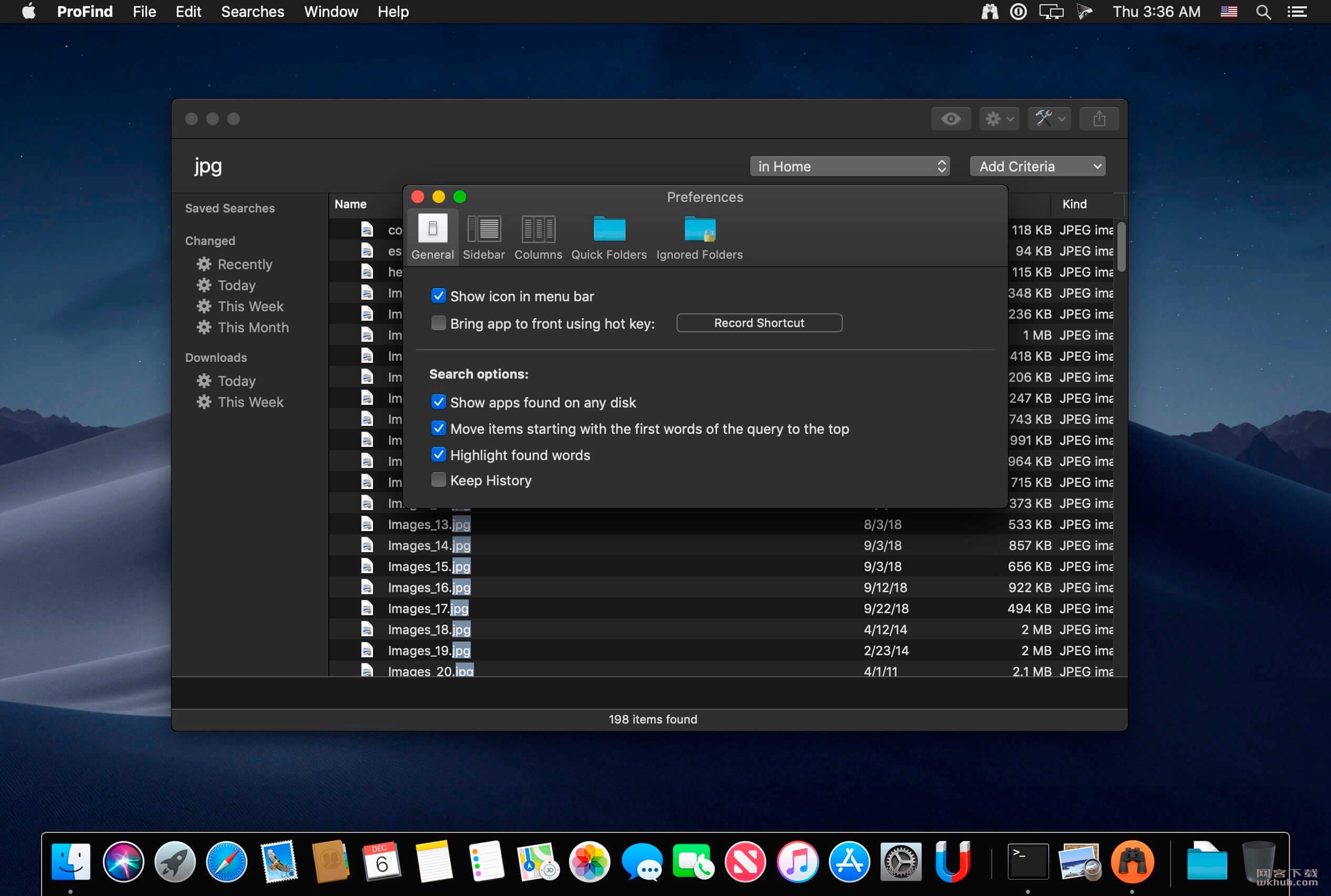1331x896 pixels.
Task: Open Spotlight search in menu bar
Action: pyautogui.click(x=1263, y=12)
